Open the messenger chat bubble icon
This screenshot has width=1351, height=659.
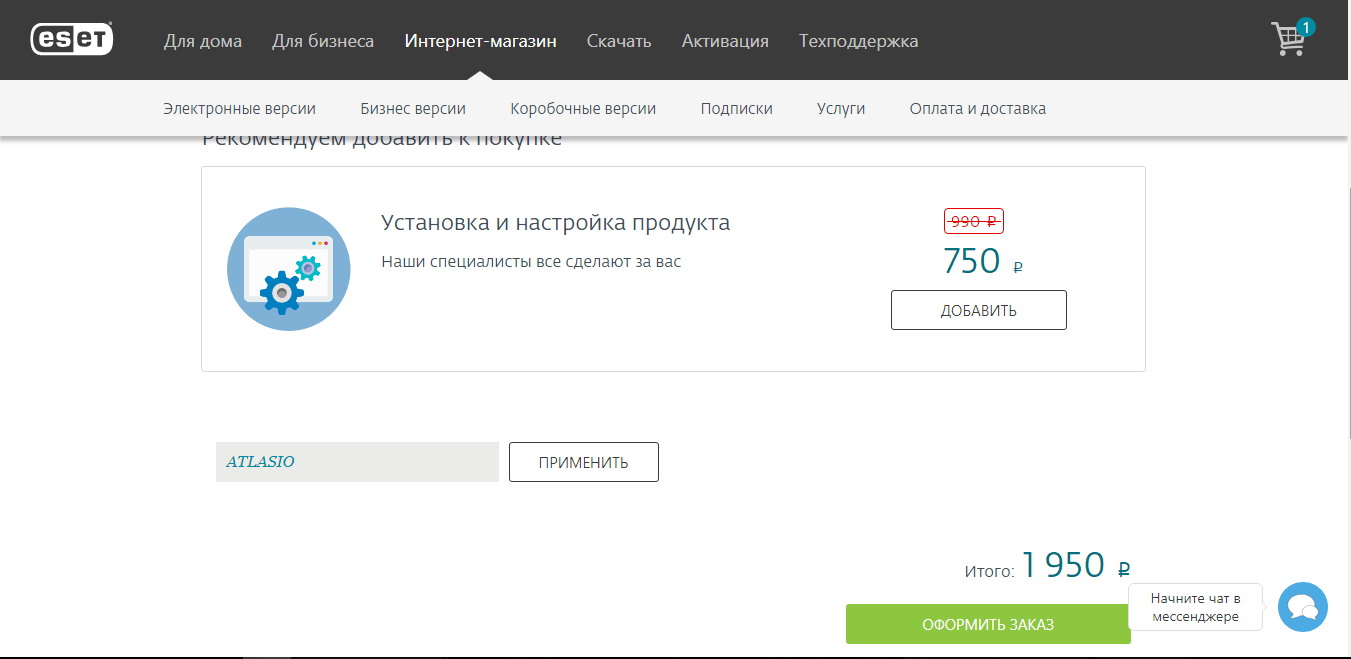click(1302, 607)
